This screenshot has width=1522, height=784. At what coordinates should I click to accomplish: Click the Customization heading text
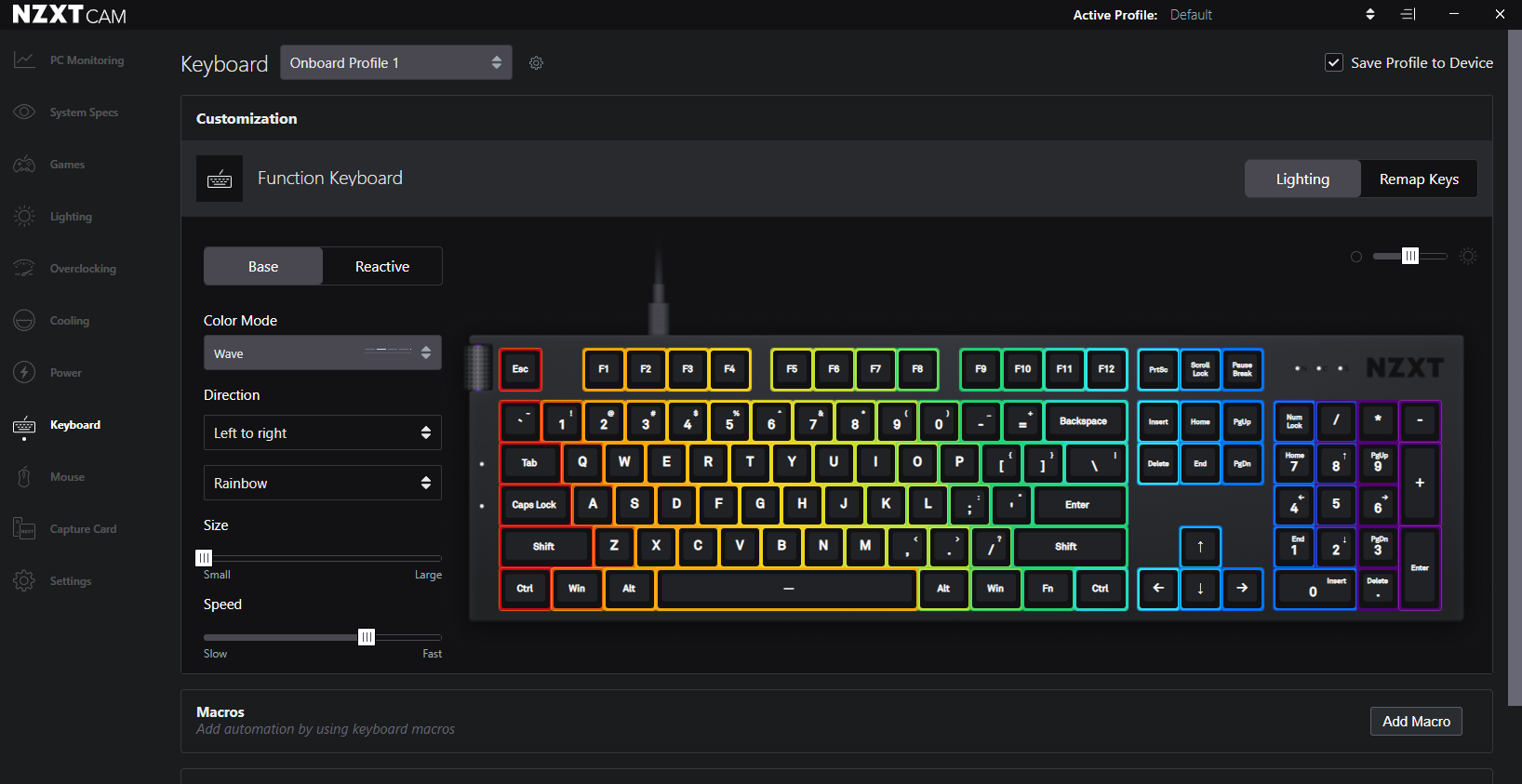(x=247, y=118)
